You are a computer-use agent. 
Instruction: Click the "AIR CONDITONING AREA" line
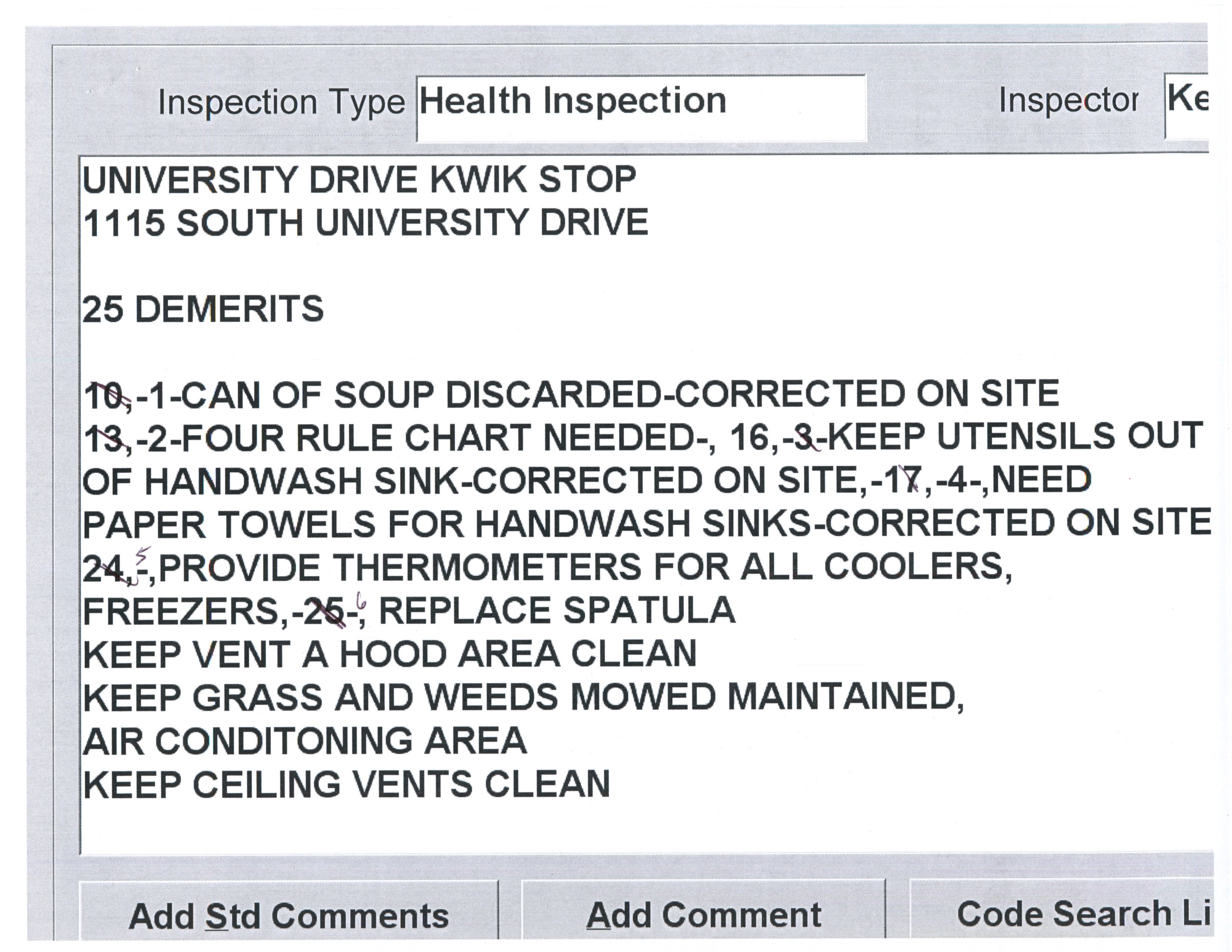tap(305, 741)
